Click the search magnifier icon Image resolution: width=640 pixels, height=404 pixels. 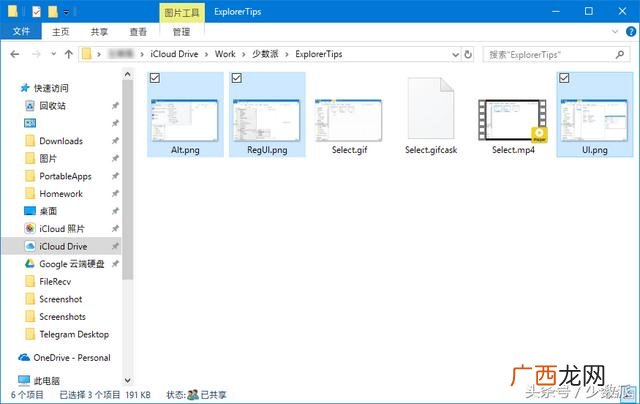pos(620,54)
